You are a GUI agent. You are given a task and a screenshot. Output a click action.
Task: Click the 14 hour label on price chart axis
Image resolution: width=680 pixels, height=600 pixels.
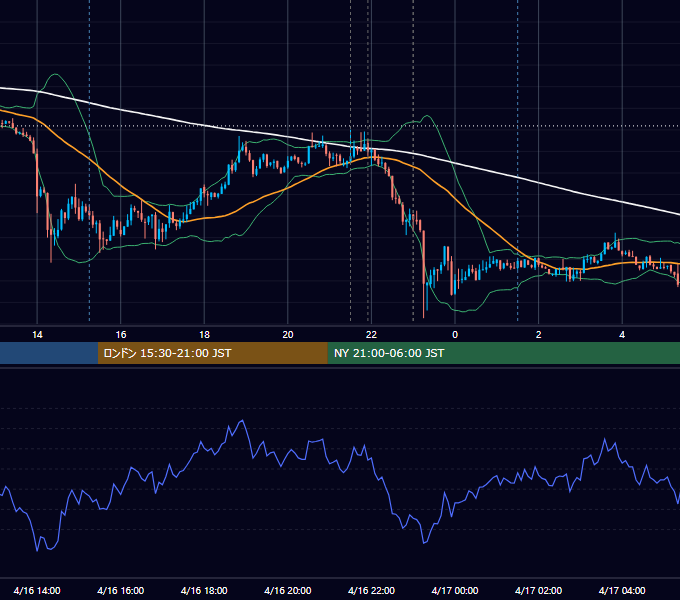37,335
